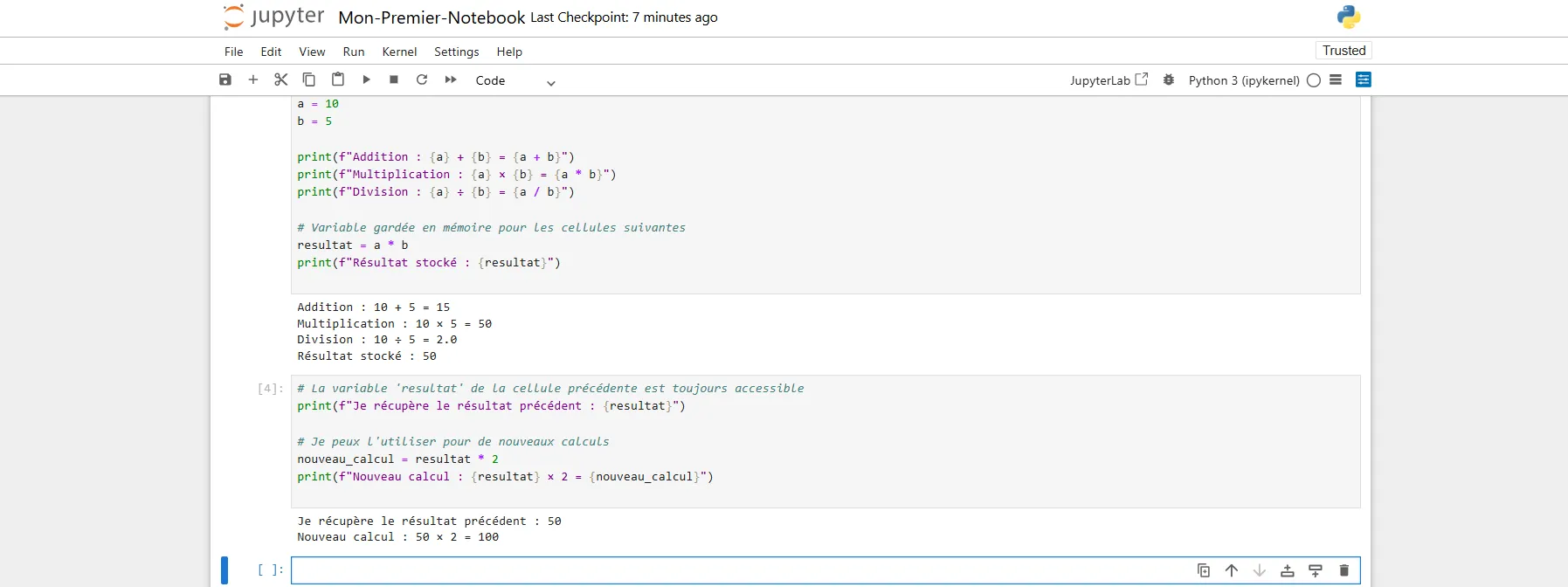
Task: Open the cell type Code dropdown
Action: 515,81
